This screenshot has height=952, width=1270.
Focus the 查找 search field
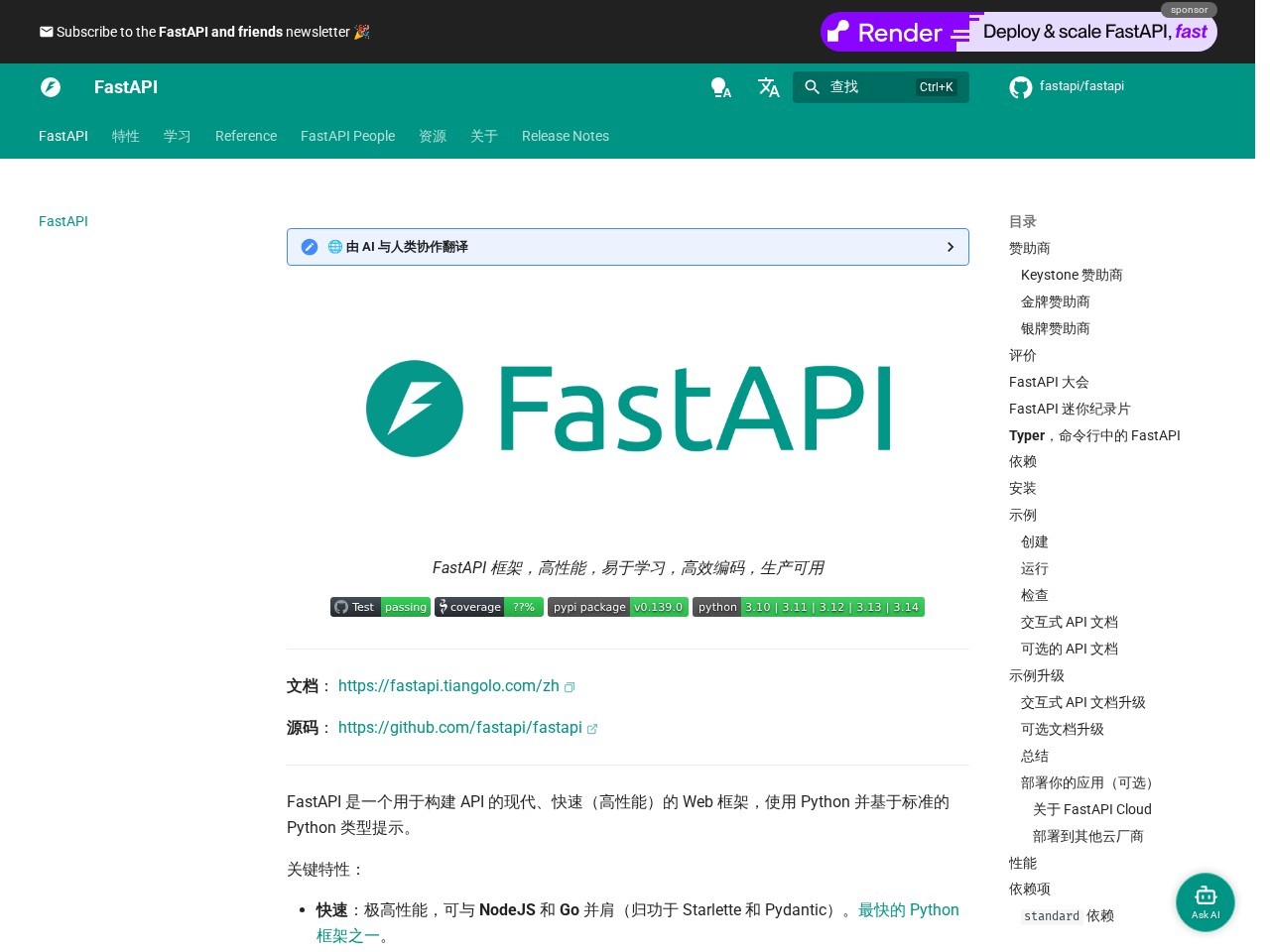pos(881,87)
